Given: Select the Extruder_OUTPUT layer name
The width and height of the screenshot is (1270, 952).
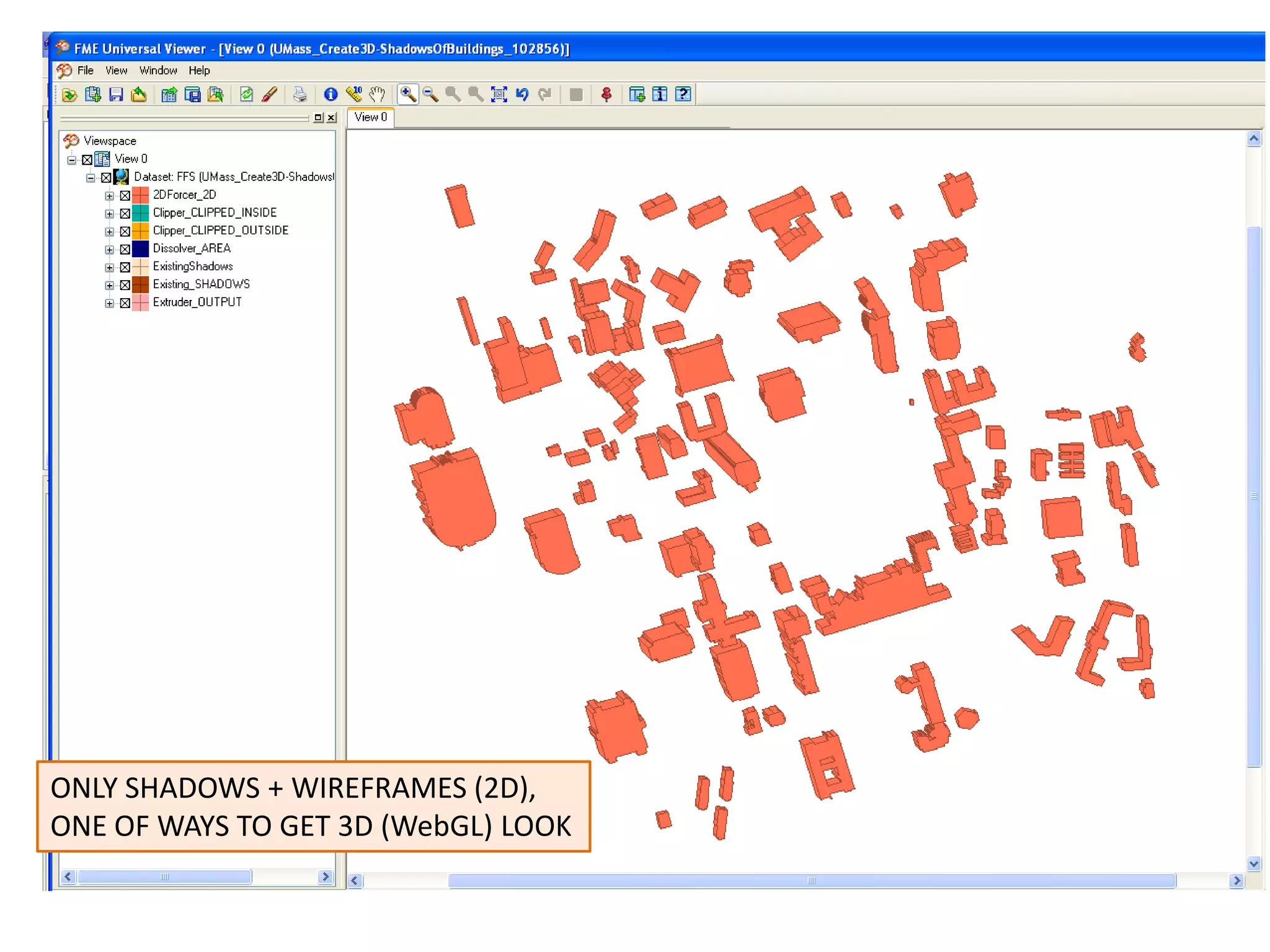Looking at the screenshot, I should point(197,302).
